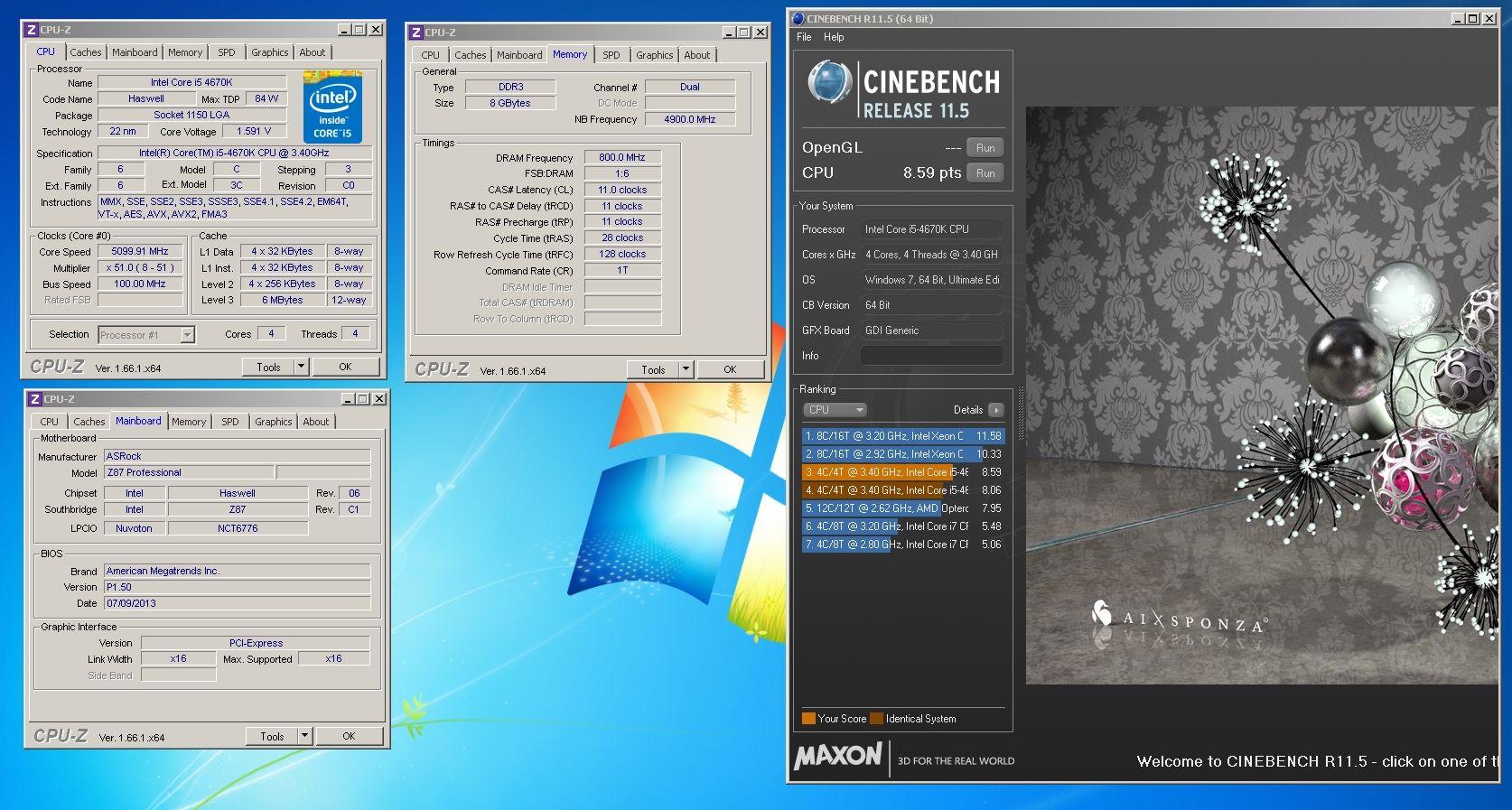Click BIOS date 07/09/2013
The height and width of the screenshot is (810, 1512).
(238, 603)
